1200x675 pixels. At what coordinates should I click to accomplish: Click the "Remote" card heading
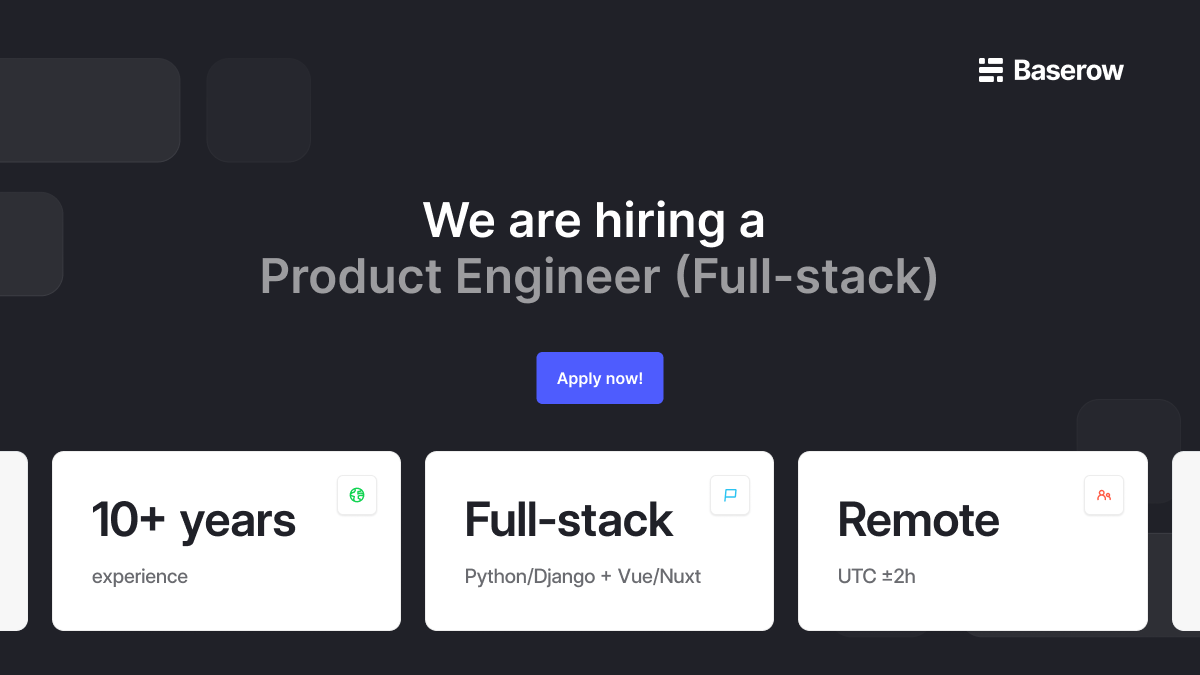pyautogui.click(x=918, y=521)
